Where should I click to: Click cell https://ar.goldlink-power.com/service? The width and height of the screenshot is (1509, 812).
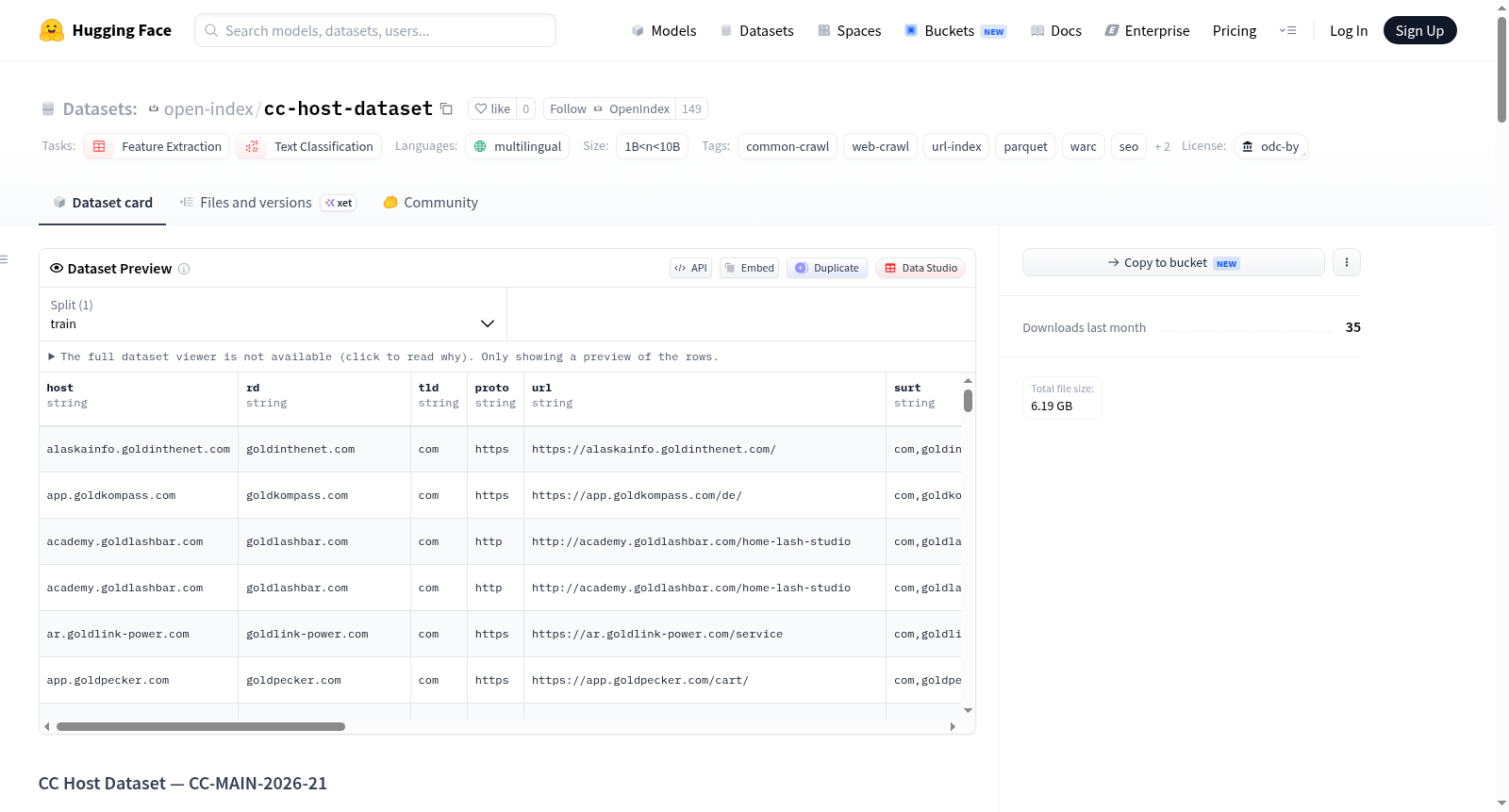pyautogui.click(x=705, y=634)
